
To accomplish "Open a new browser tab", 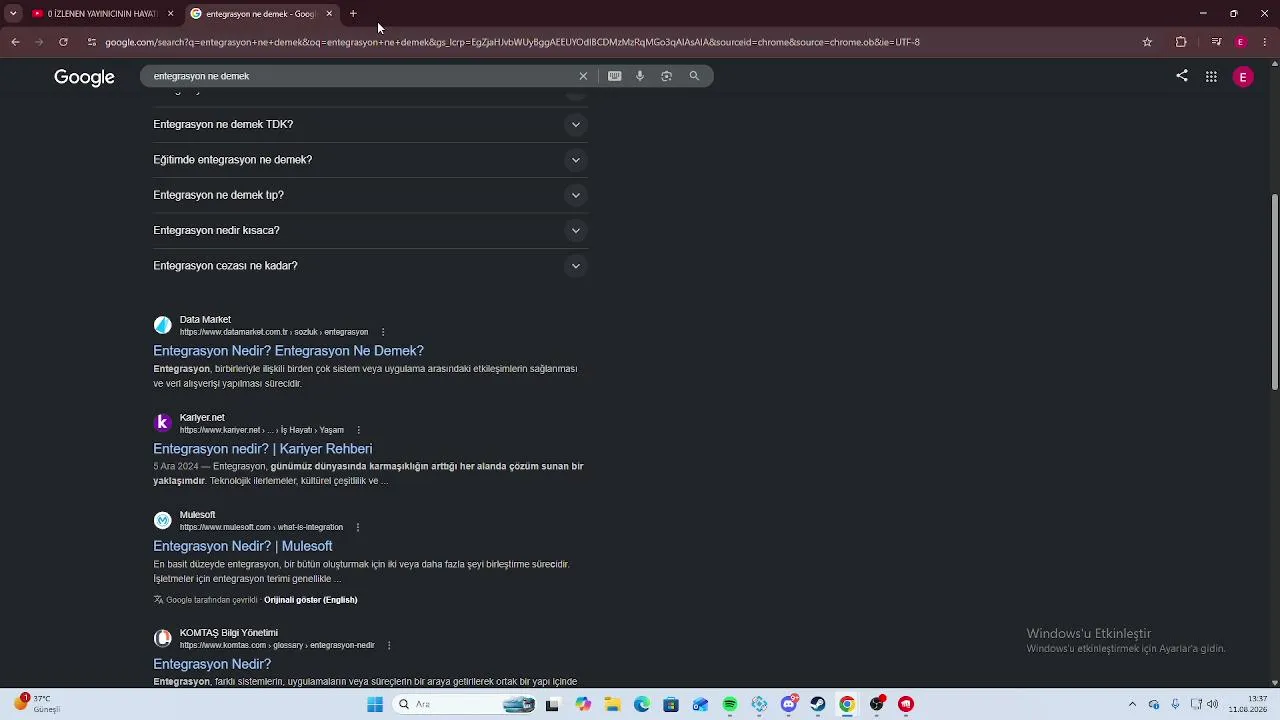I will (x=353, y=14).
